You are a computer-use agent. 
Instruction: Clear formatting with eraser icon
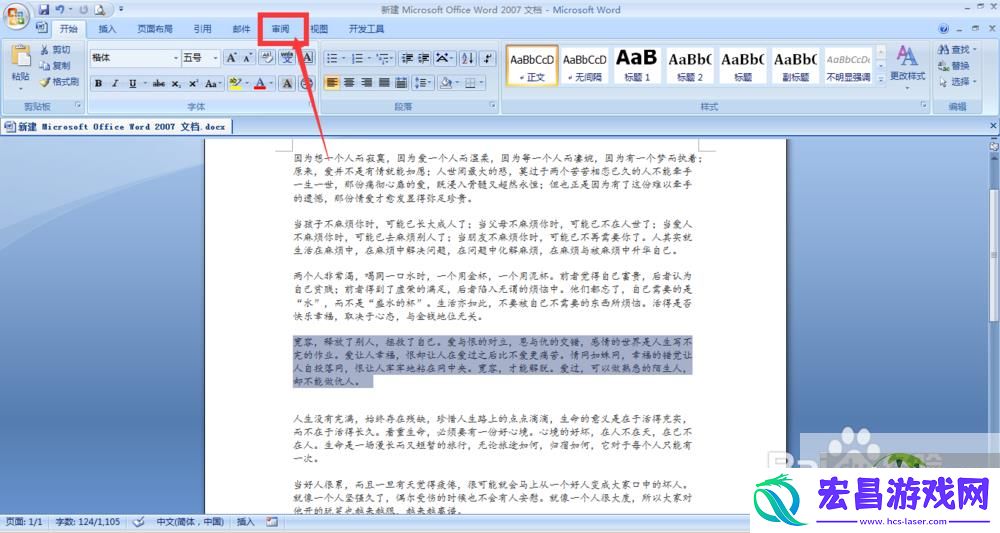(x=267, y=58)
